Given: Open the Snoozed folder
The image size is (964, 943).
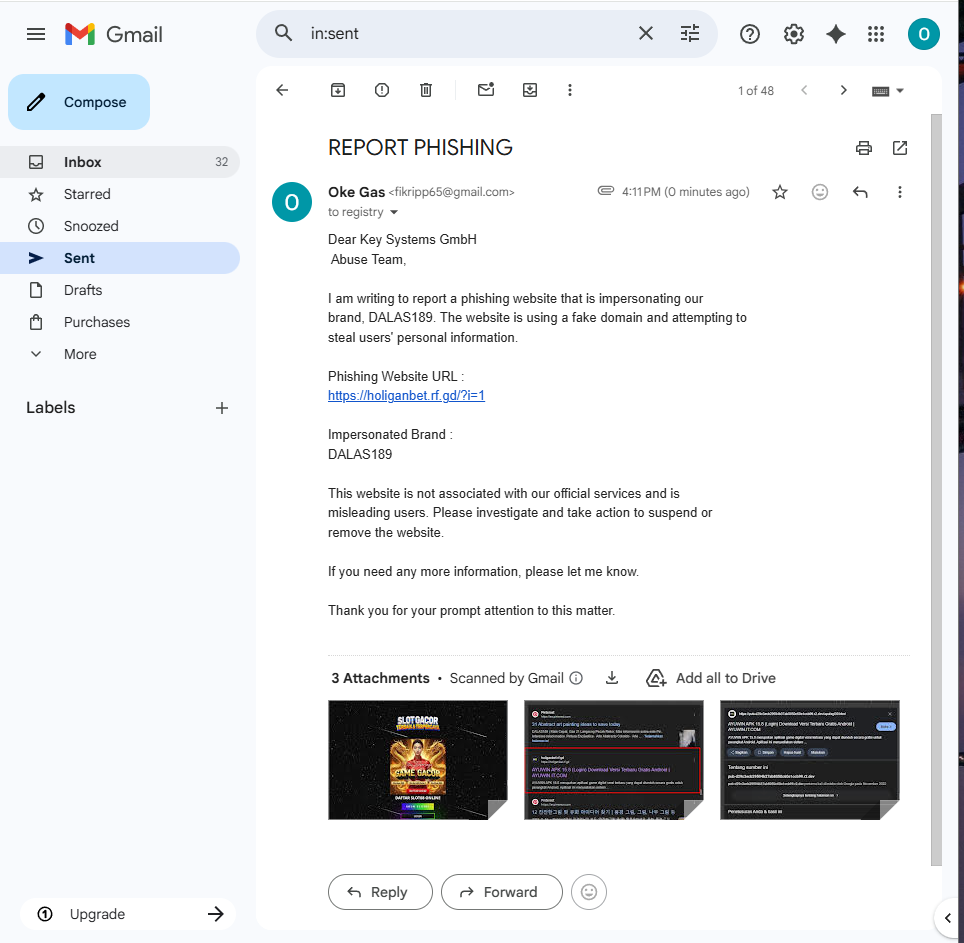Looking at the screenshot, I should [120, 226].
